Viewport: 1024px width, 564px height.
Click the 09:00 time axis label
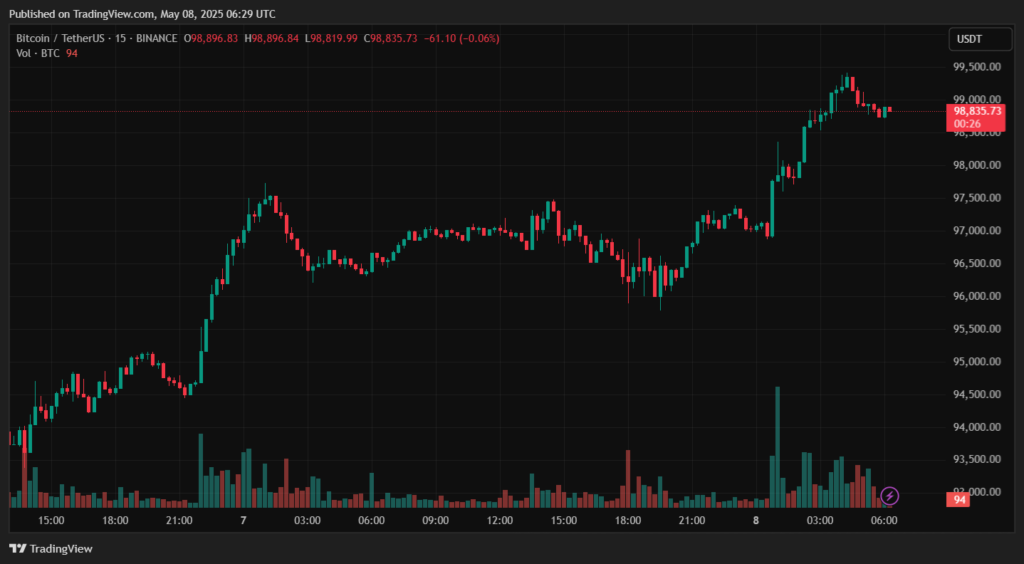click(x=435, y=521)
